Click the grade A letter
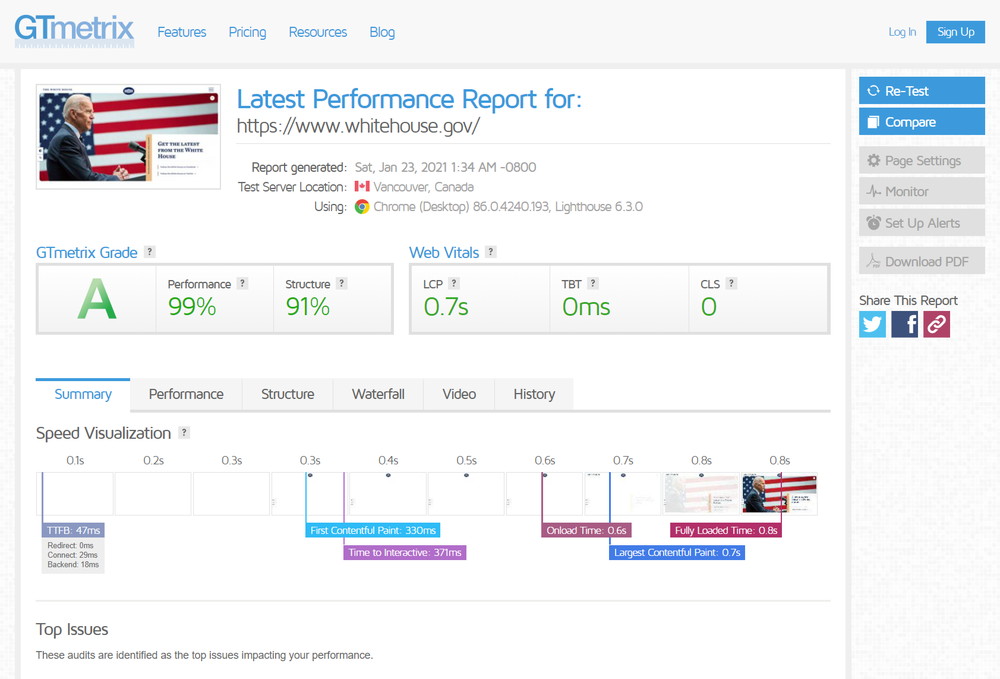 tap(97, 298)
